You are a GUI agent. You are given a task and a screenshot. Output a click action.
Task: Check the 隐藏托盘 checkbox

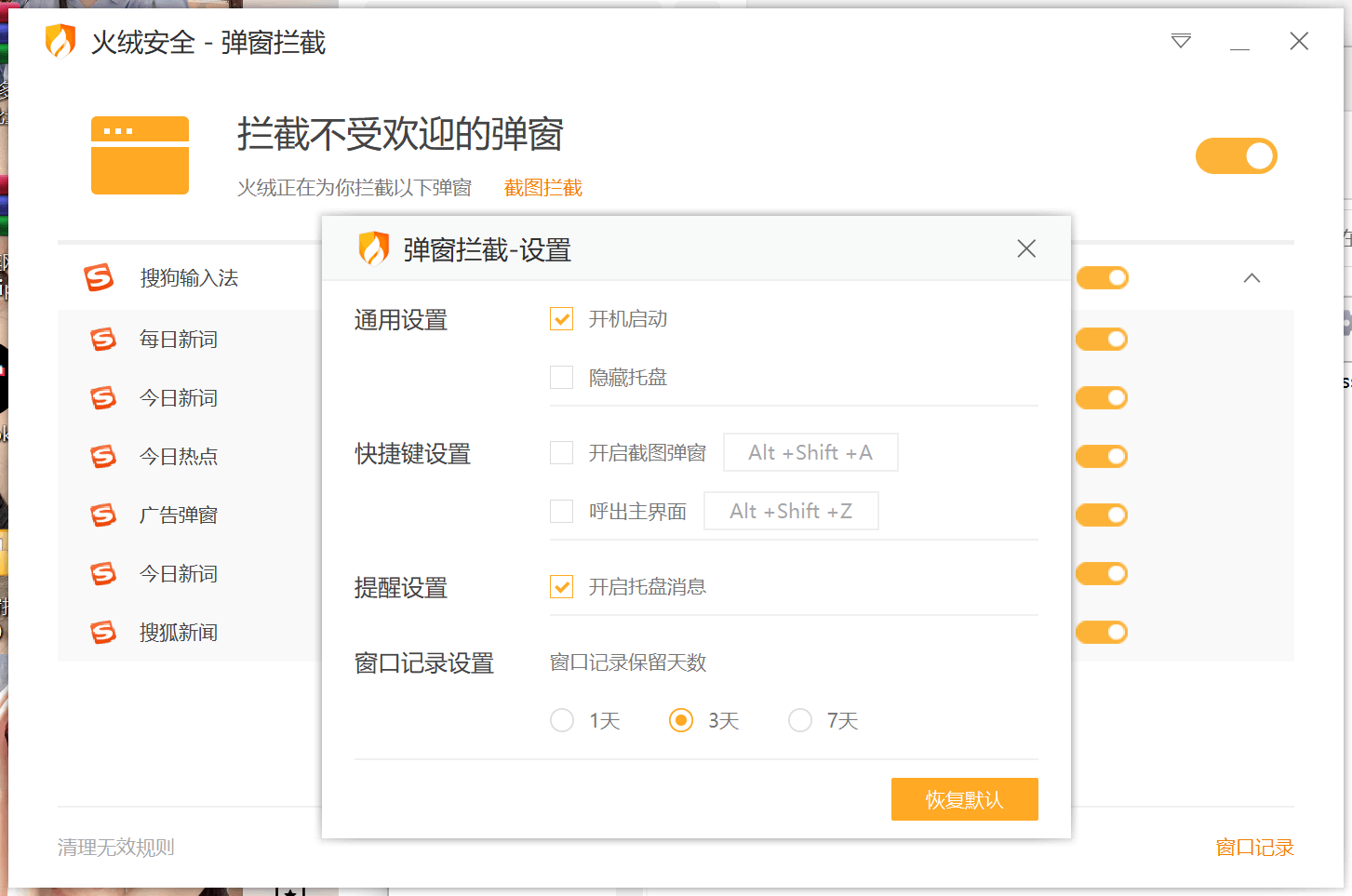[x=562, y=378]
